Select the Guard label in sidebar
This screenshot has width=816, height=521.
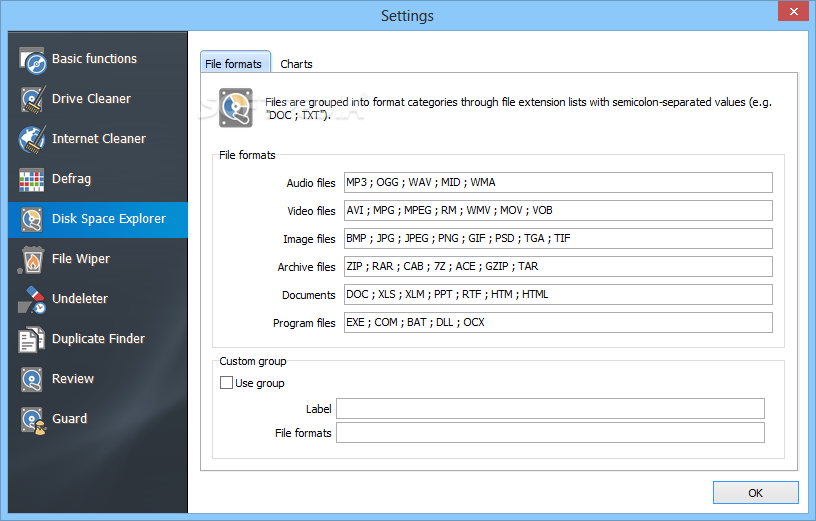(x=69, y=419)
